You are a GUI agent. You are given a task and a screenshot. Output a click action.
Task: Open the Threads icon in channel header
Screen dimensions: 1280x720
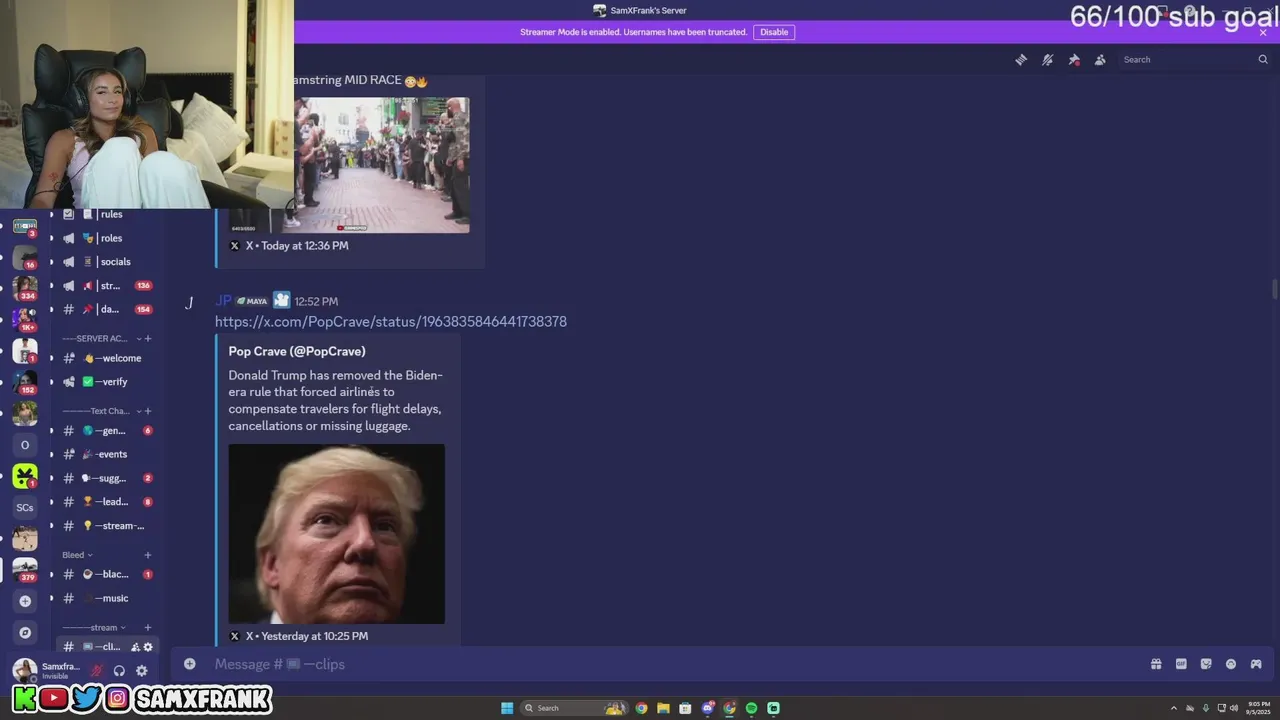(x=1021, y=60)
